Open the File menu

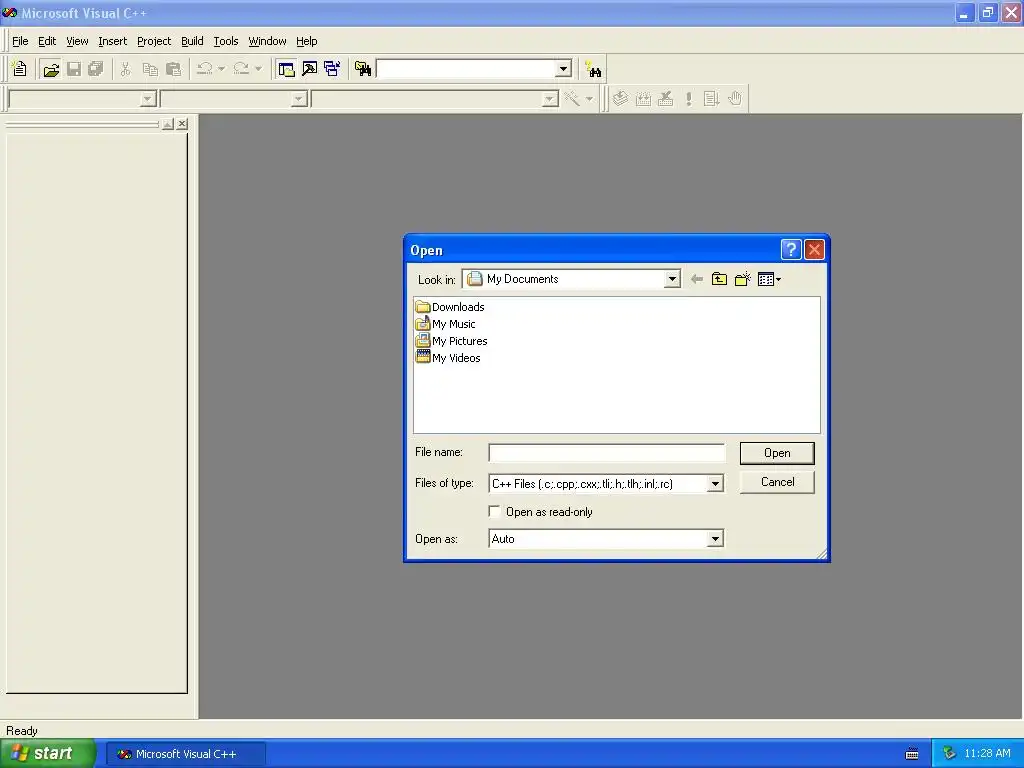coord(20,41)
